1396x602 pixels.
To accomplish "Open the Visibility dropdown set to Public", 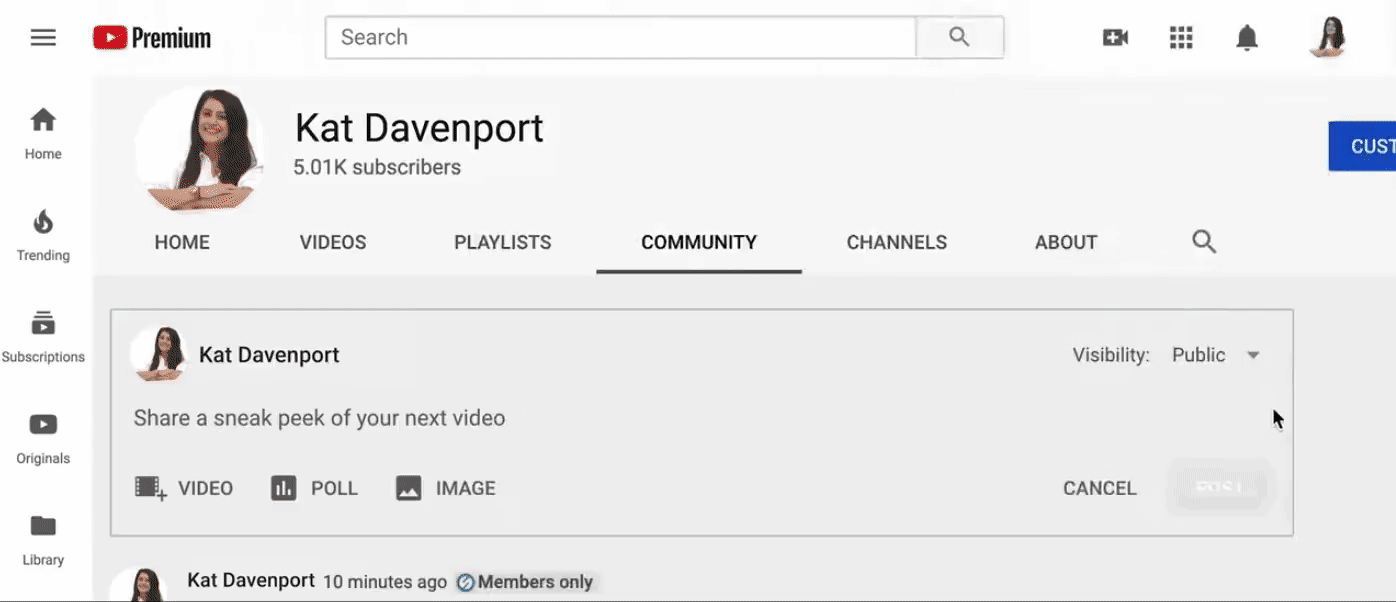I will [1216, 354].
